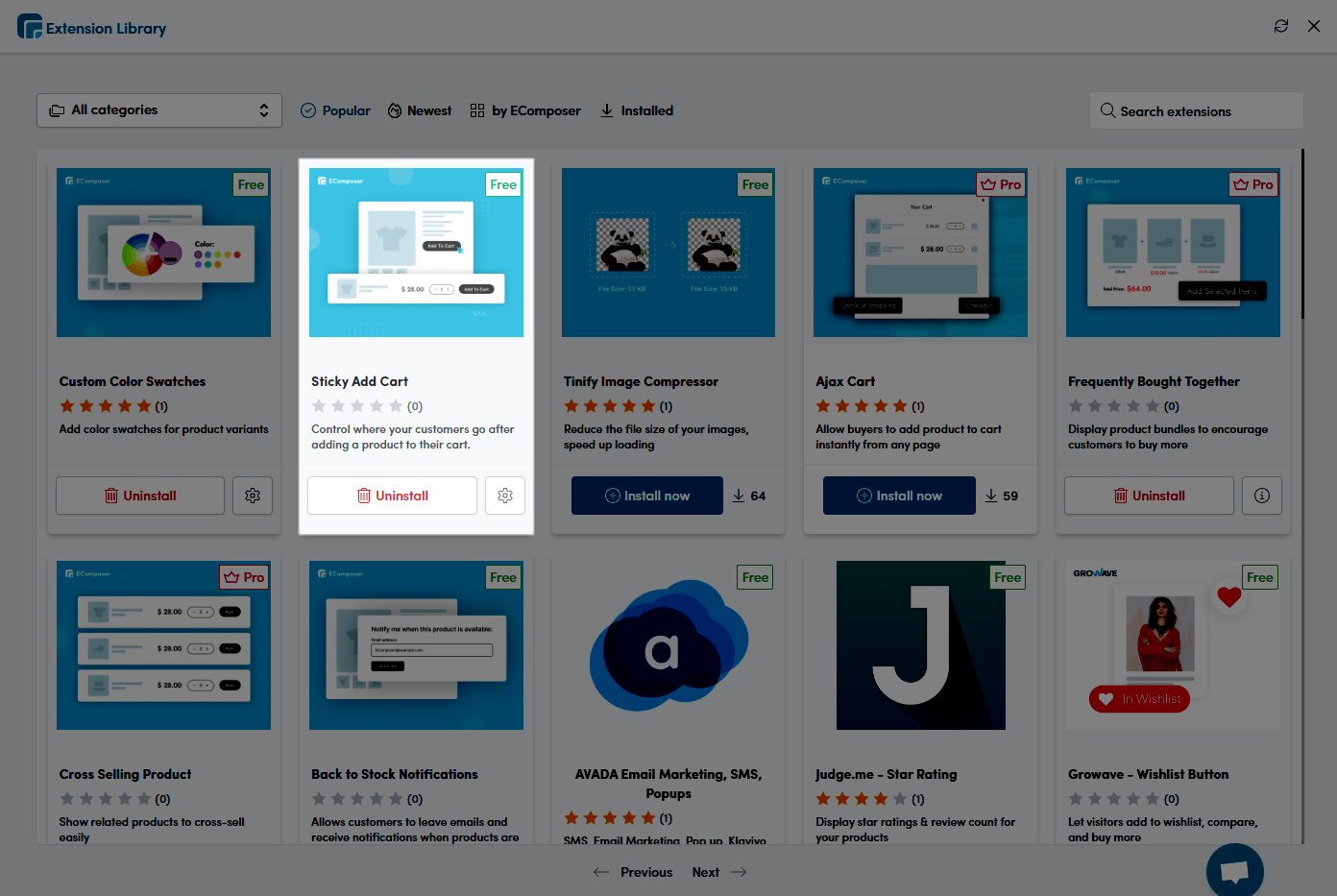Click the Ajax Cart title
This screenshot has height=896, width=1337.
[x=845, y=381]
